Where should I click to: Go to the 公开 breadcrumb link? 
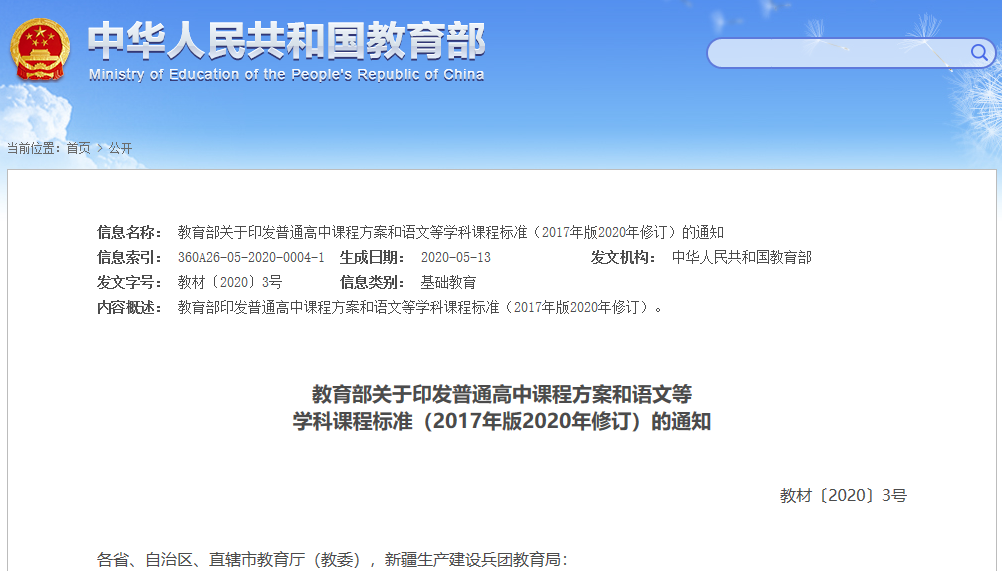click(x=120, y=148)
